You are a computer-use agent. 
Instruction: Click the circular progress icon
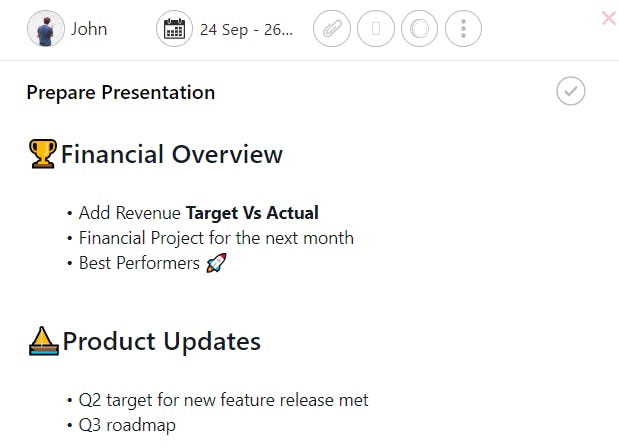[x=419, y=29]
